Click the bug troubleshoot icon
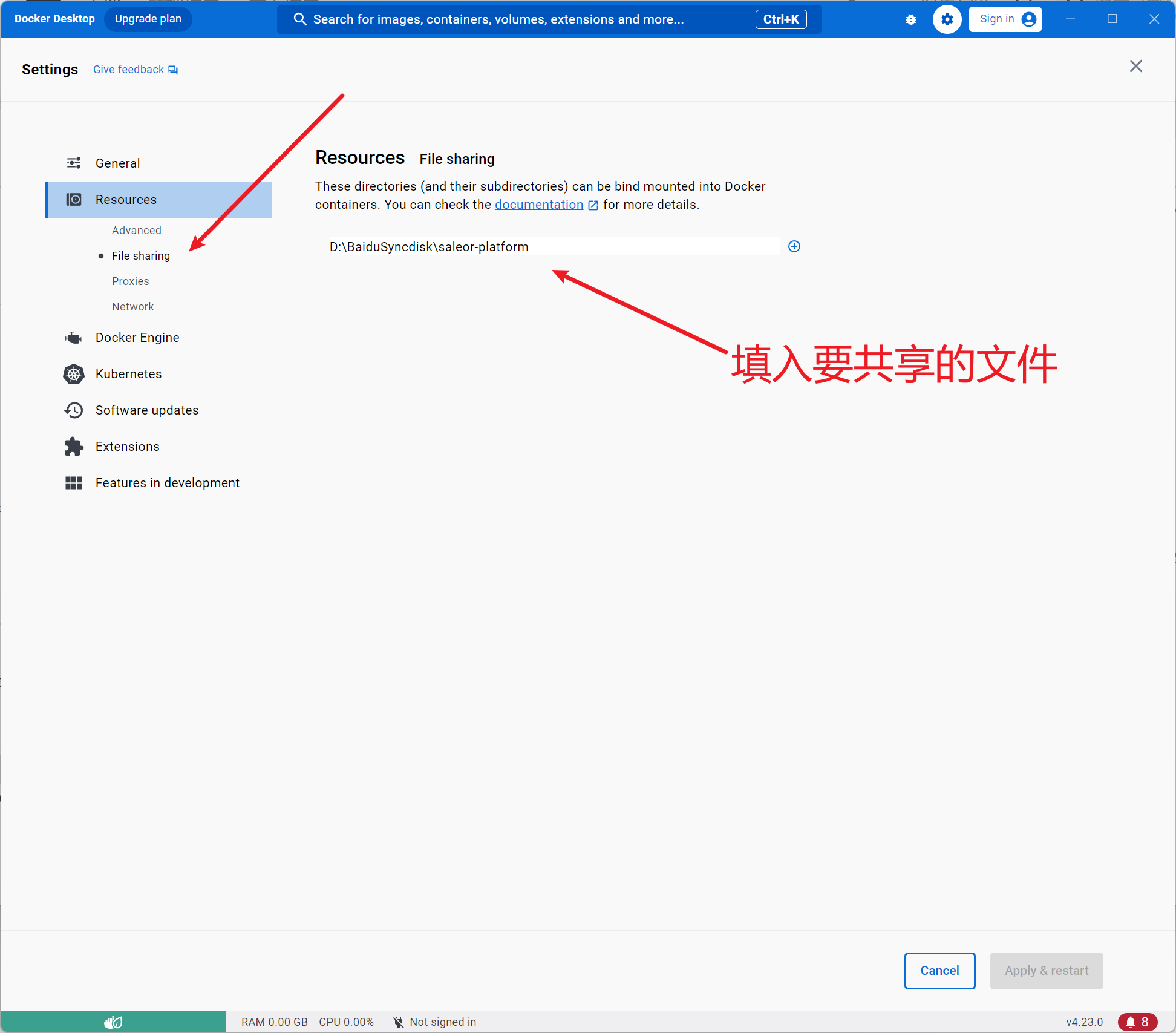This screenshot has height=1033, width=1176. [911, 19]
